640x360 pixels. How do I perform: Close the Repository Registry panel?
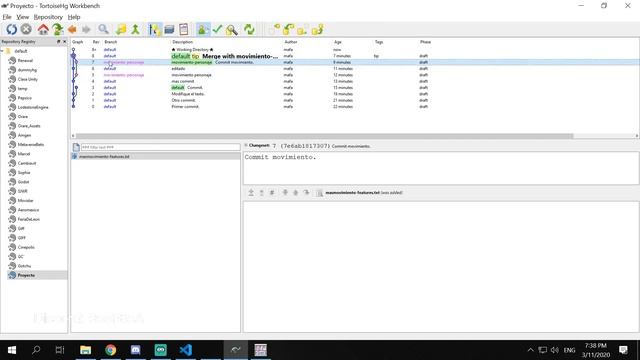(x=64, y=42)
